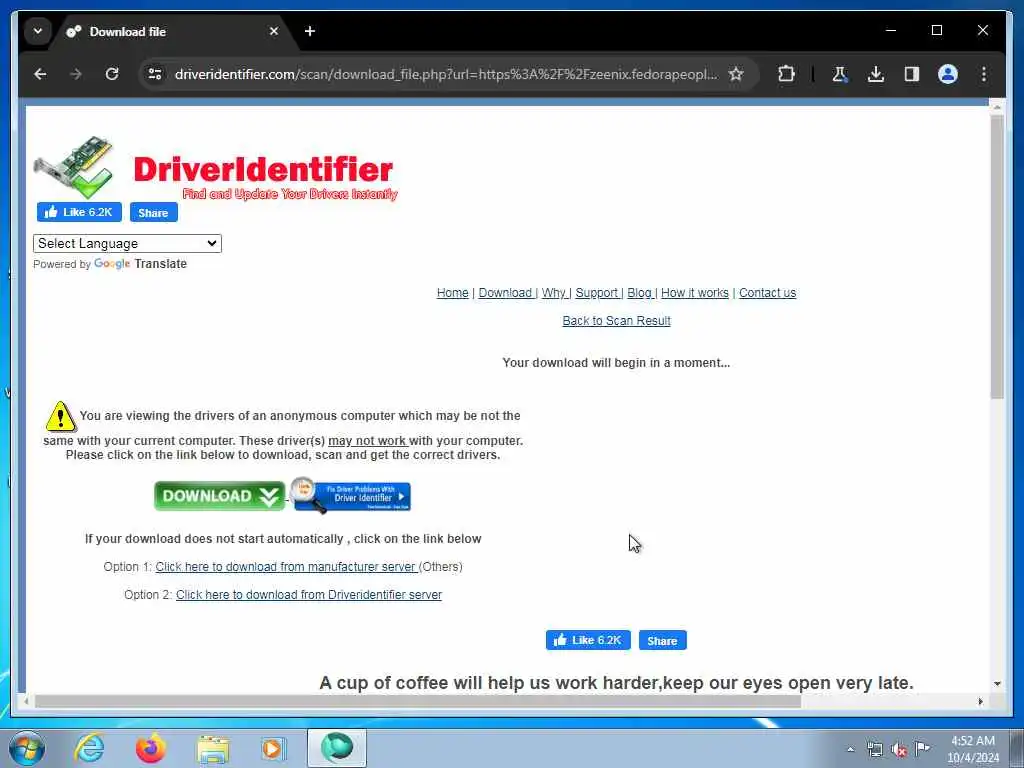
Task: Click the top Facebook Share button
Action: pyautogui.click(x=153, y=212)
